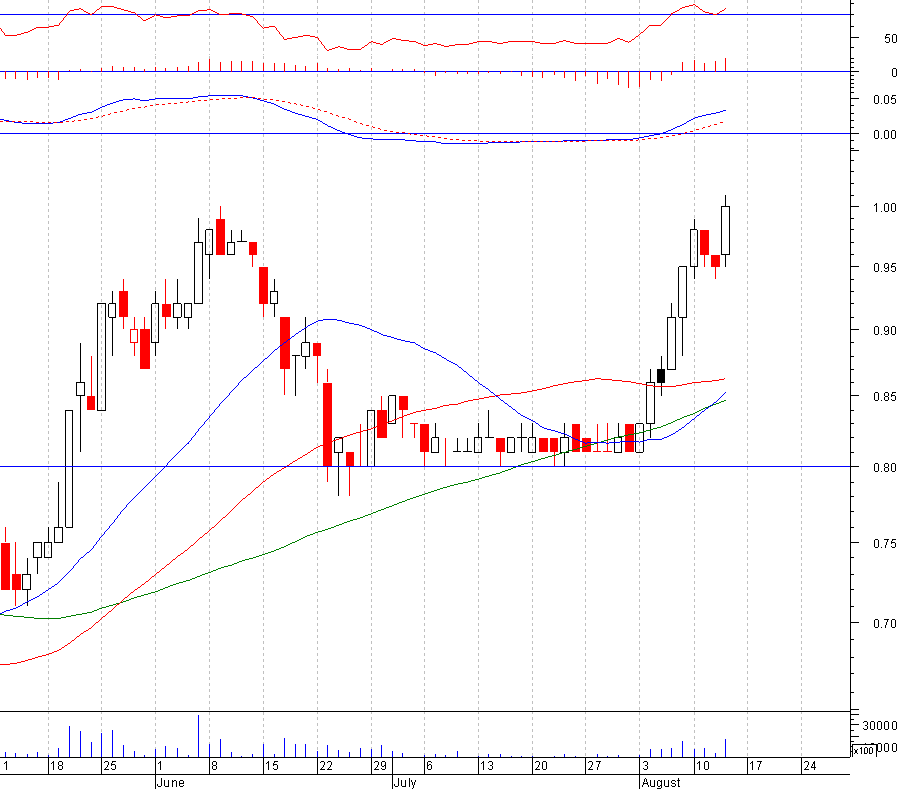Image resolution: width=901 pixels, height=789 pixels.
Task: Click the 0.95 price axis label
Action: 884,268
